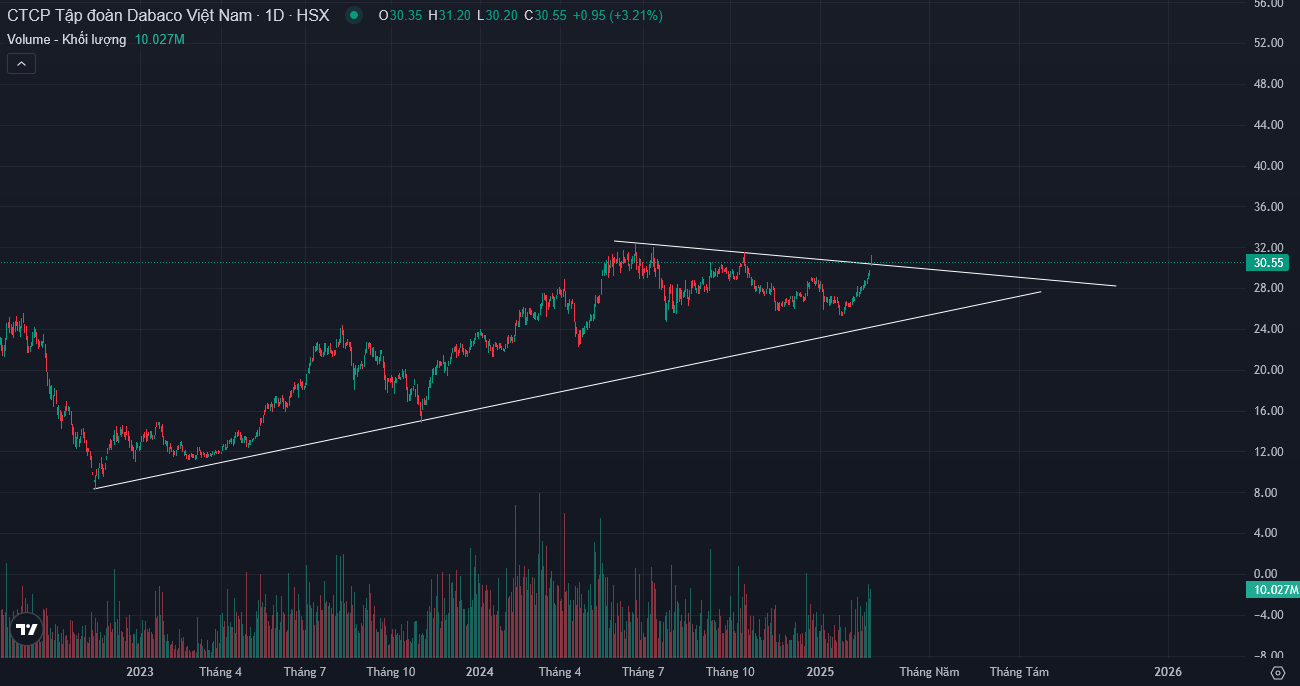Select the descending upper trend line
This screenshot has width=1300, height=686.
(865, 263)
